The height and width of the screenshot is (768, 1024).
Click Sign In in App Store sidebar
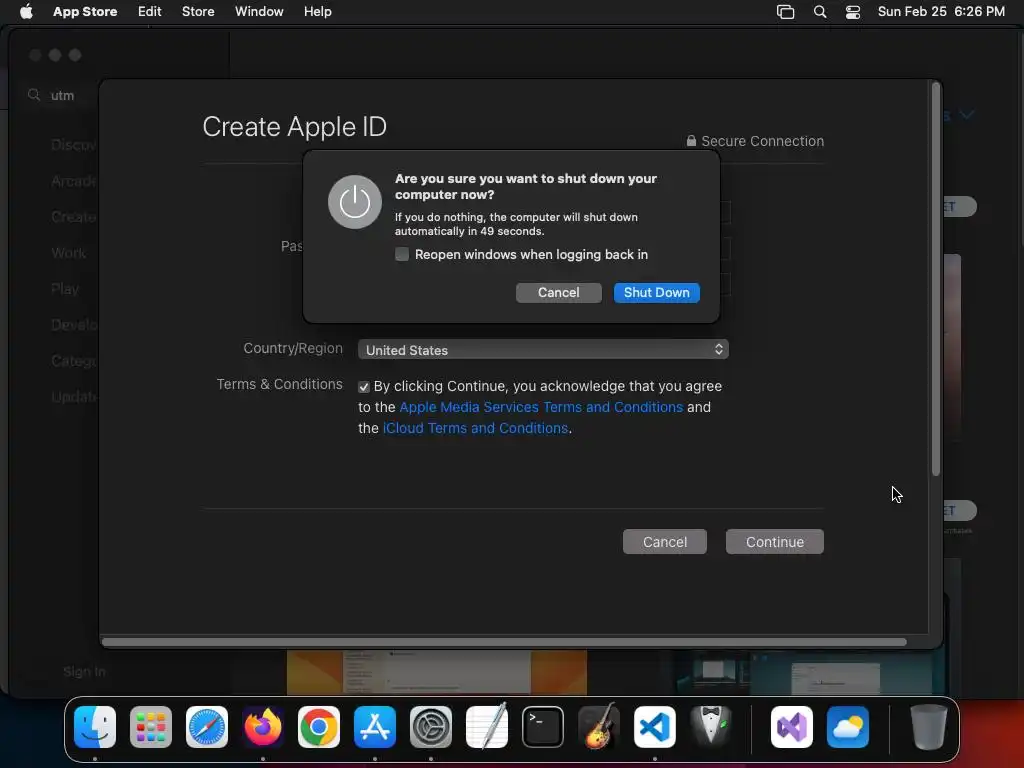click(x=84, y=671)
